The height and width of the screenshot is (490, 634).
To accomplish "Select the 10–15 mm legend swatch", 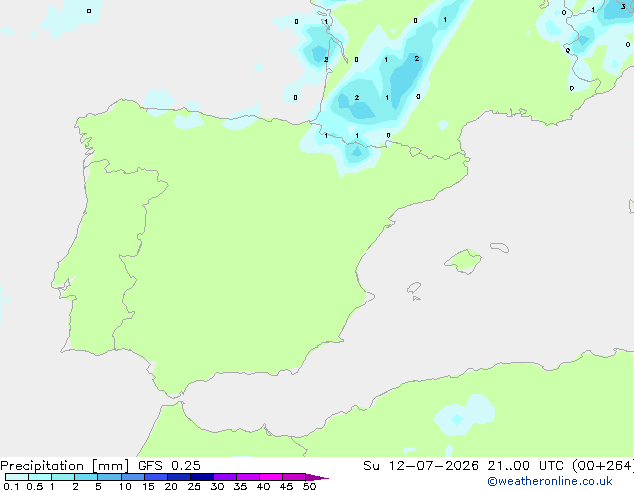I will point(132,477).
